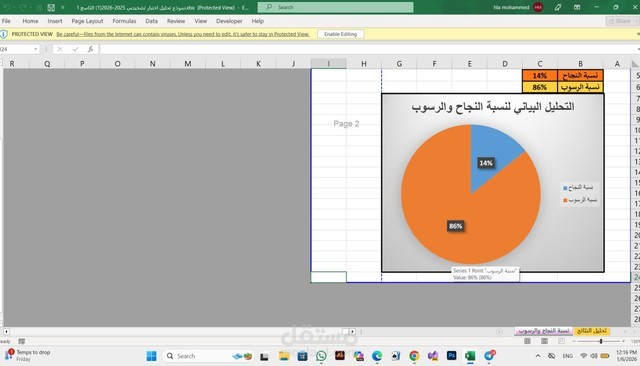Viewport: 640px width, 366px height.
Task: Select the cell labeled نسبة النجاح
Action: click(580, 75)
